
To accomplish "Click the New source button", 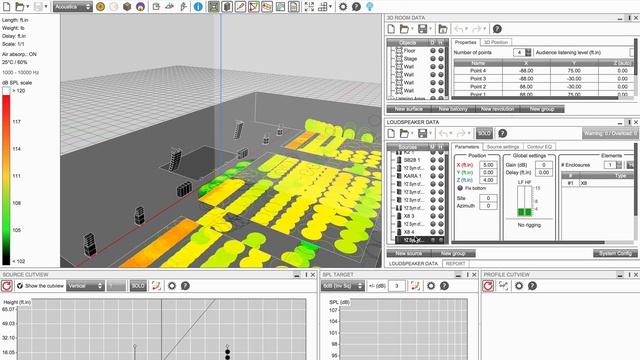I will pos(409,253).
